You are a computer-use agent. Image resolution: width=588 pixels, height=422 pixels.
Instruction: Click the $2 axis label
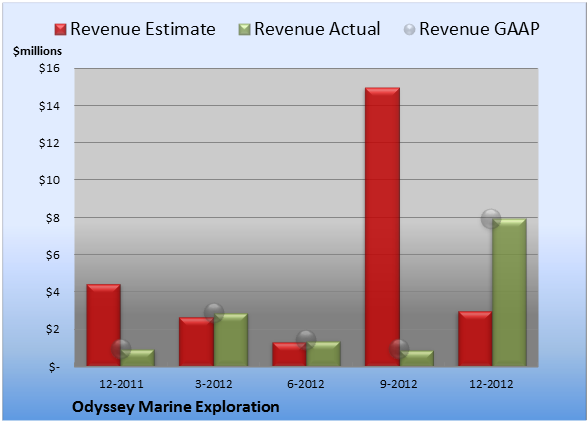click(x=53, y=329)
